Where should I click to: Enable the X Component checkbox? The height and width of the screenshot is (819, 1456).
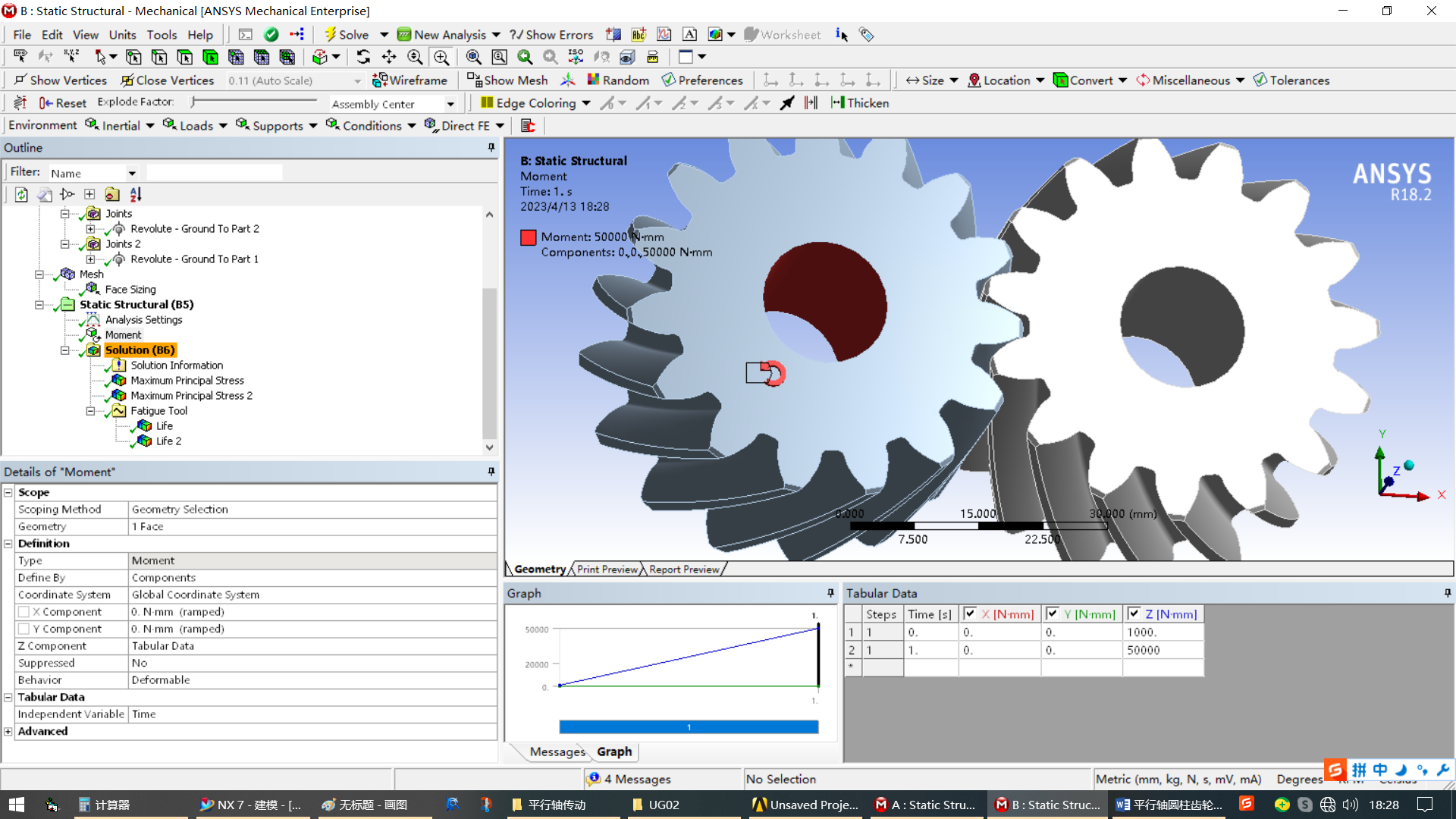click(24, 612)
